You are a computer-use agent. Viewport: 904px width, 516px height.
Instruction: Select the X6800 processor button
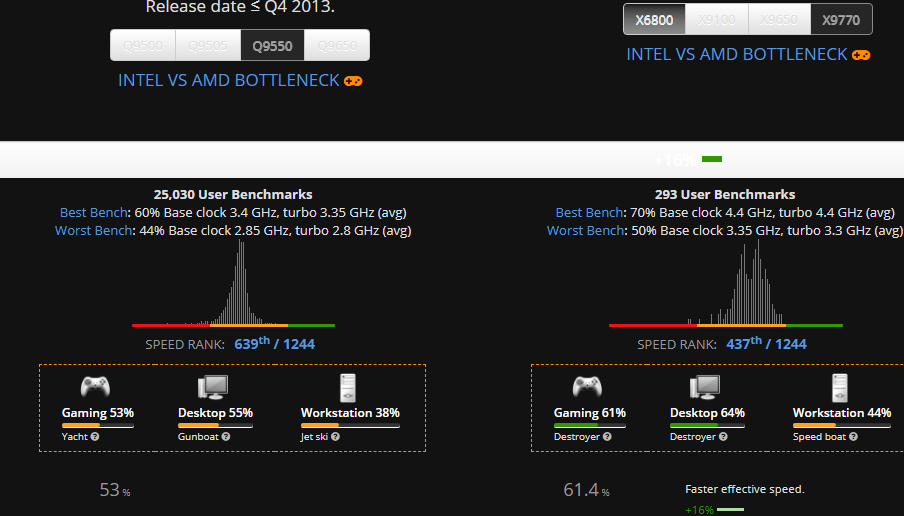click(x=654, y=20)
